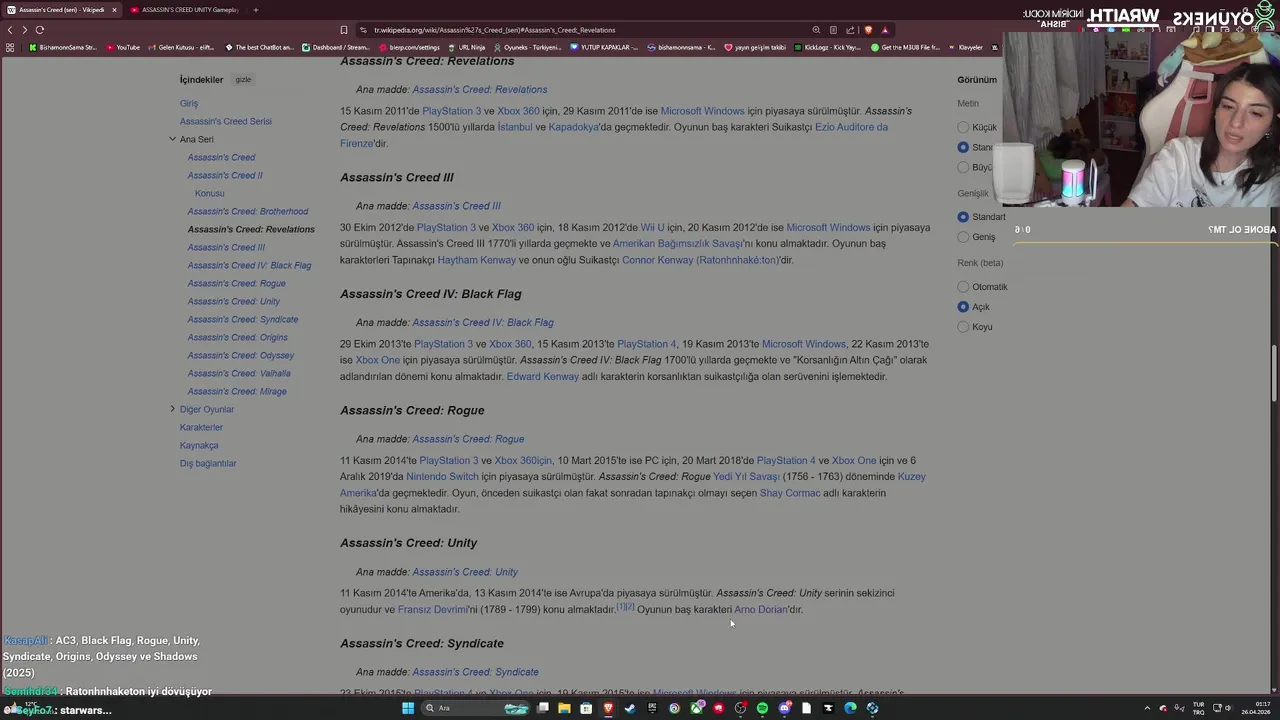Open Brave Rewards triangle icon
The height and width of the screenshot is (720, 1280).
tap(884, 30)
